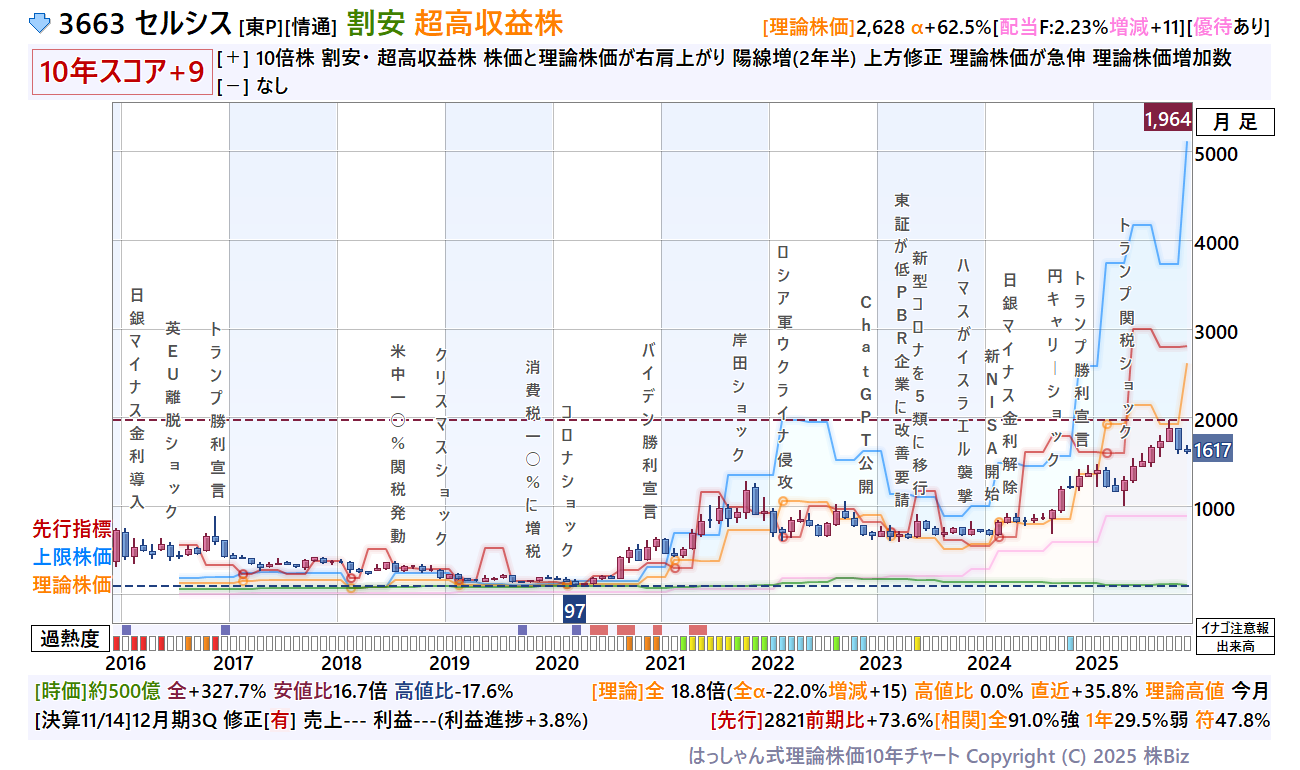Click the 10年スコア+9 score box
Image resolution: width=1300 pixels, height=770 pixels.
pyautogui.click(x=122, y=72)
